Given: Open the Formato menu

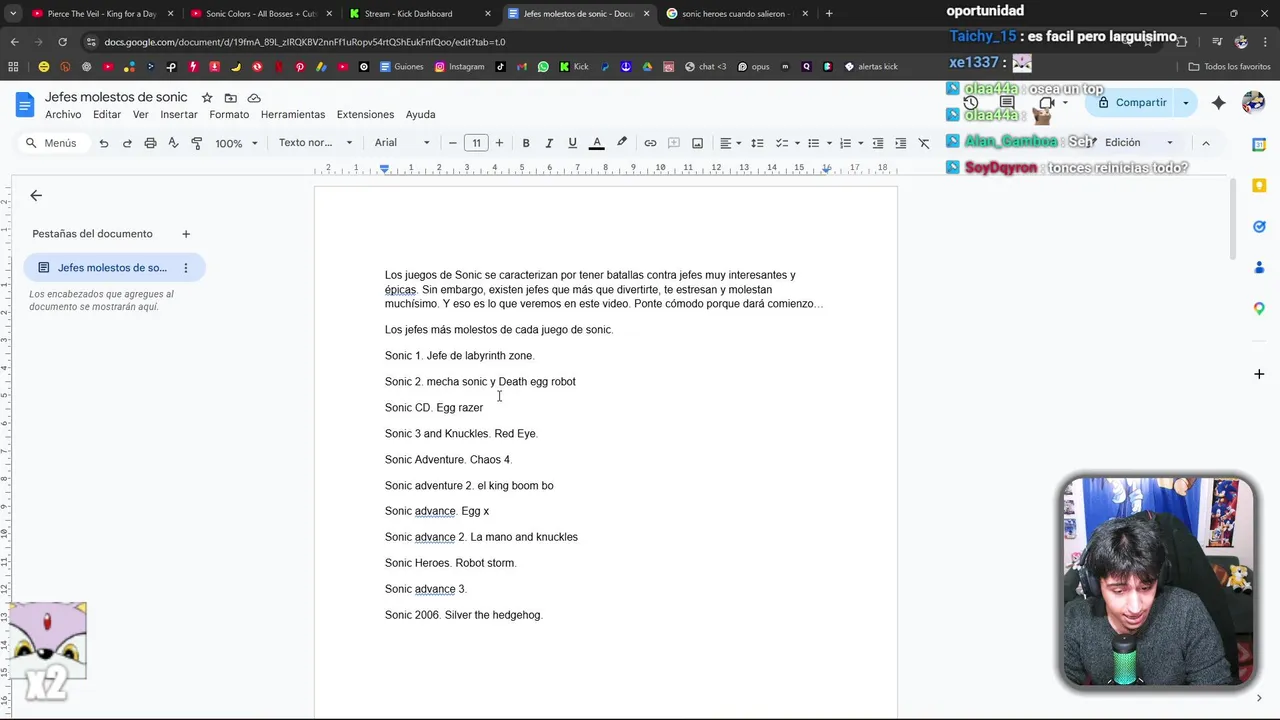Looking at the screenshot, I should 229,114.
